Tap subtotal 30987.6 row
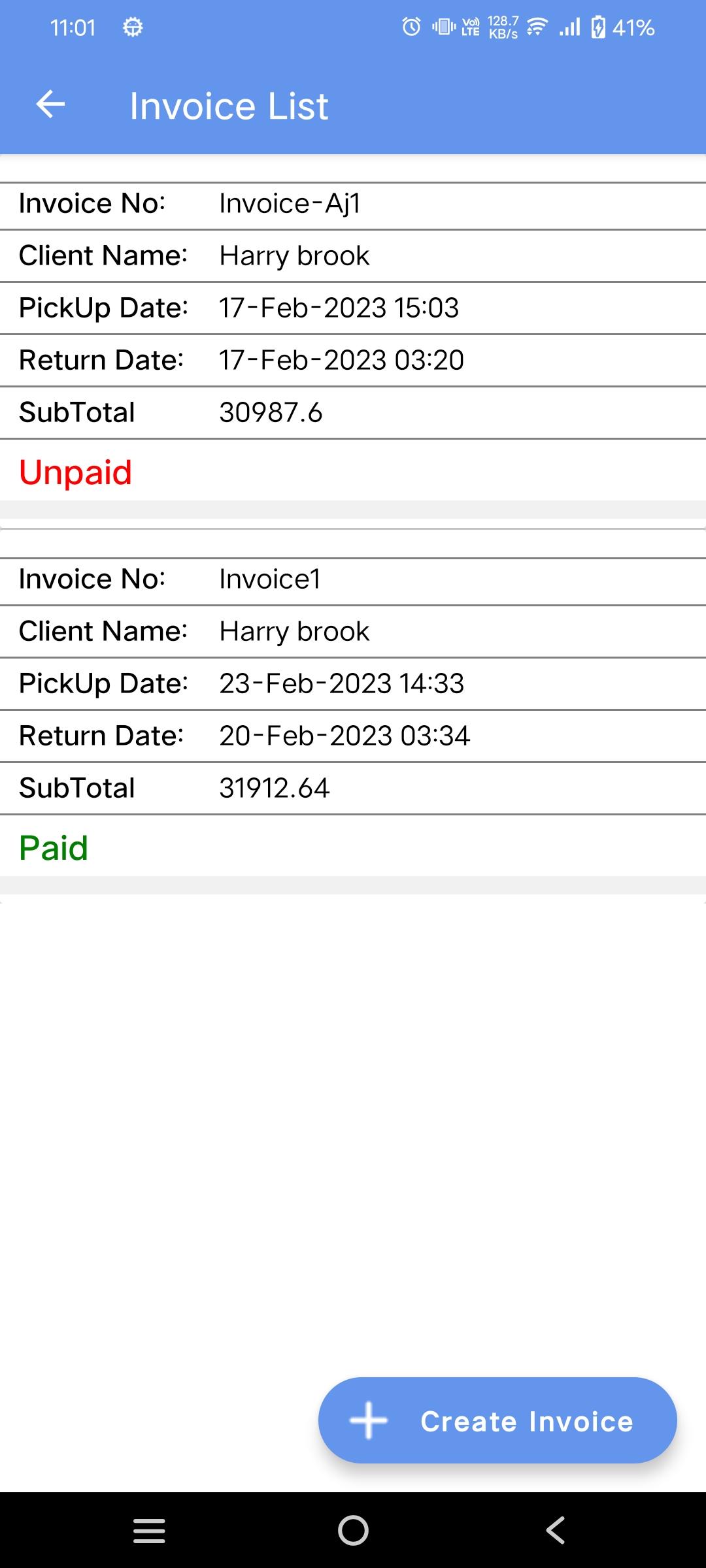706x1568 pixels. pos(271,413)
